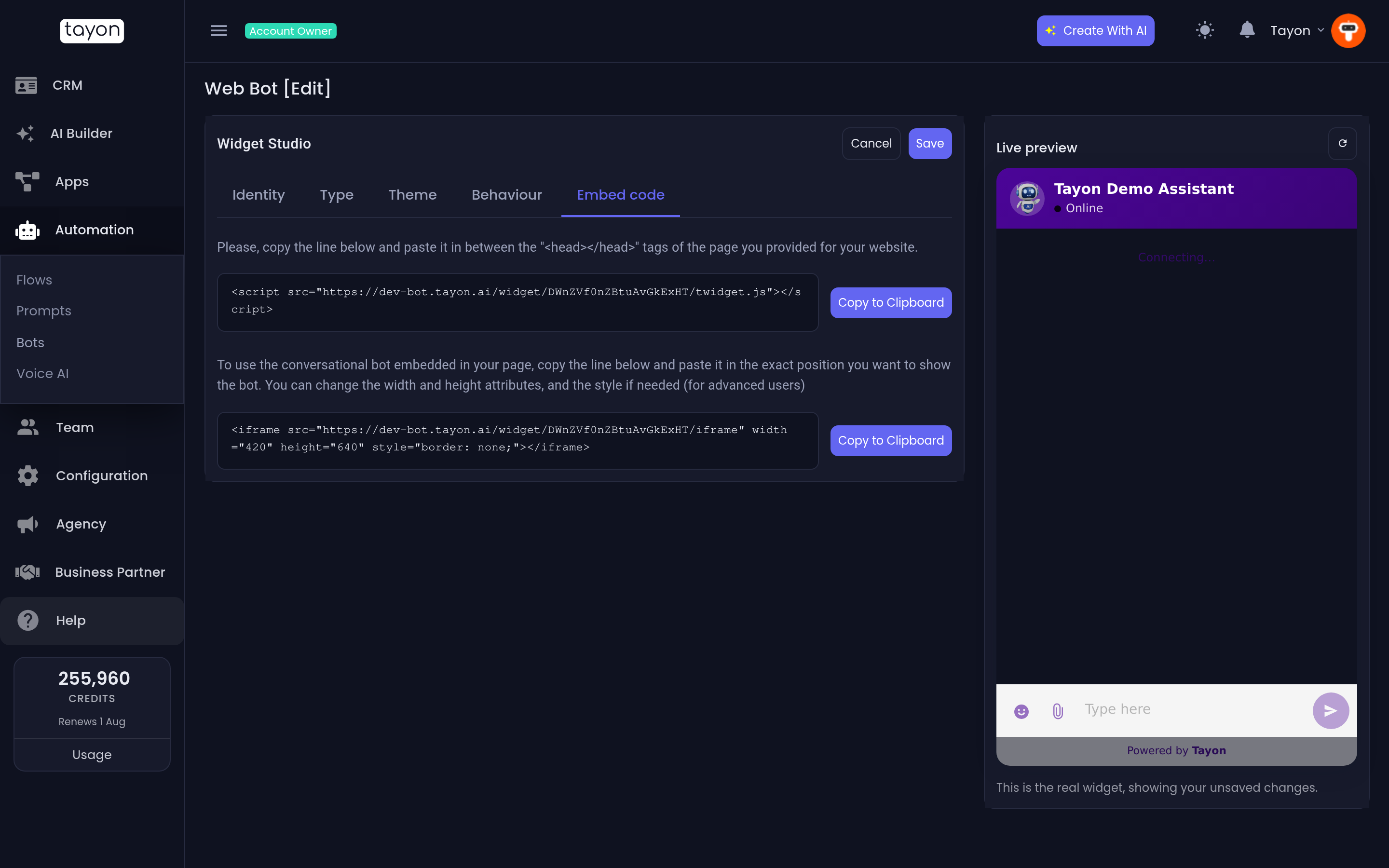The image size is (1389, 868).
Task: Click the Online status text
Action: coord(1084,208)
